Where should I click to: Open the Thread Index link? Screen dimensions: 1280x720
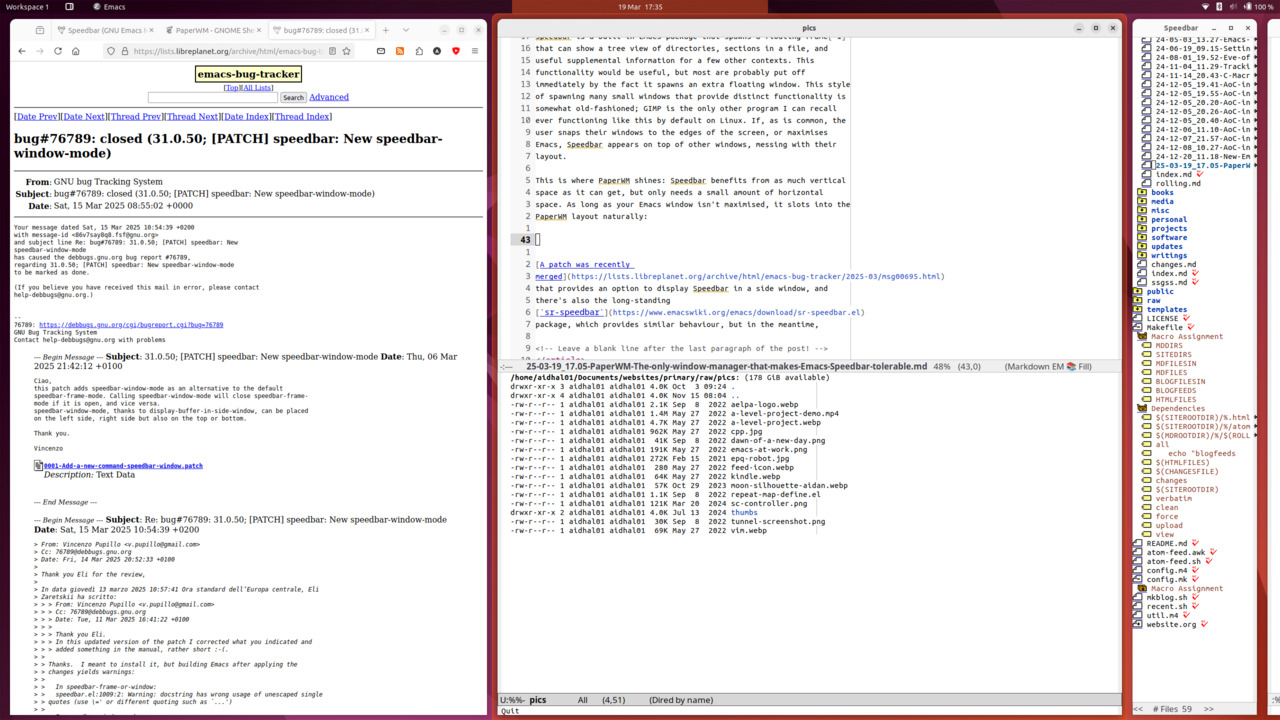click(x=302, y=117)
